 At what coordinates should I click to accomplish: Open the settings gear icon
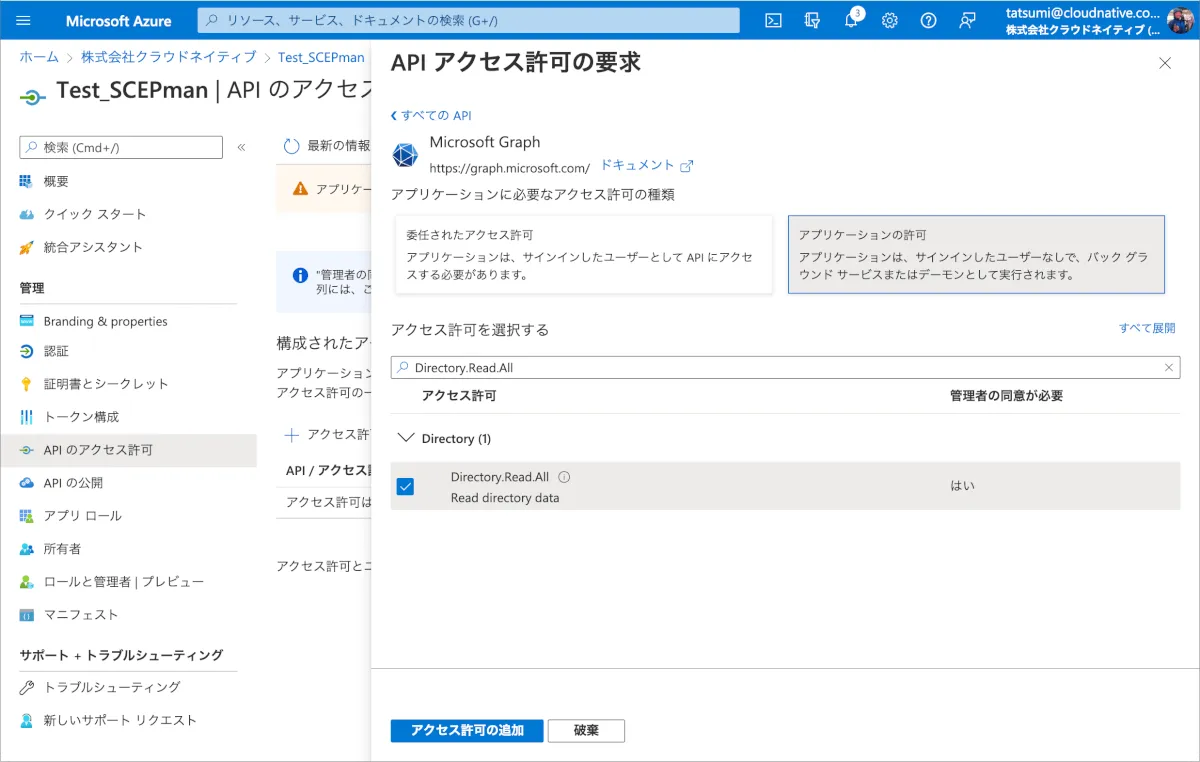[x=890, y=21]
